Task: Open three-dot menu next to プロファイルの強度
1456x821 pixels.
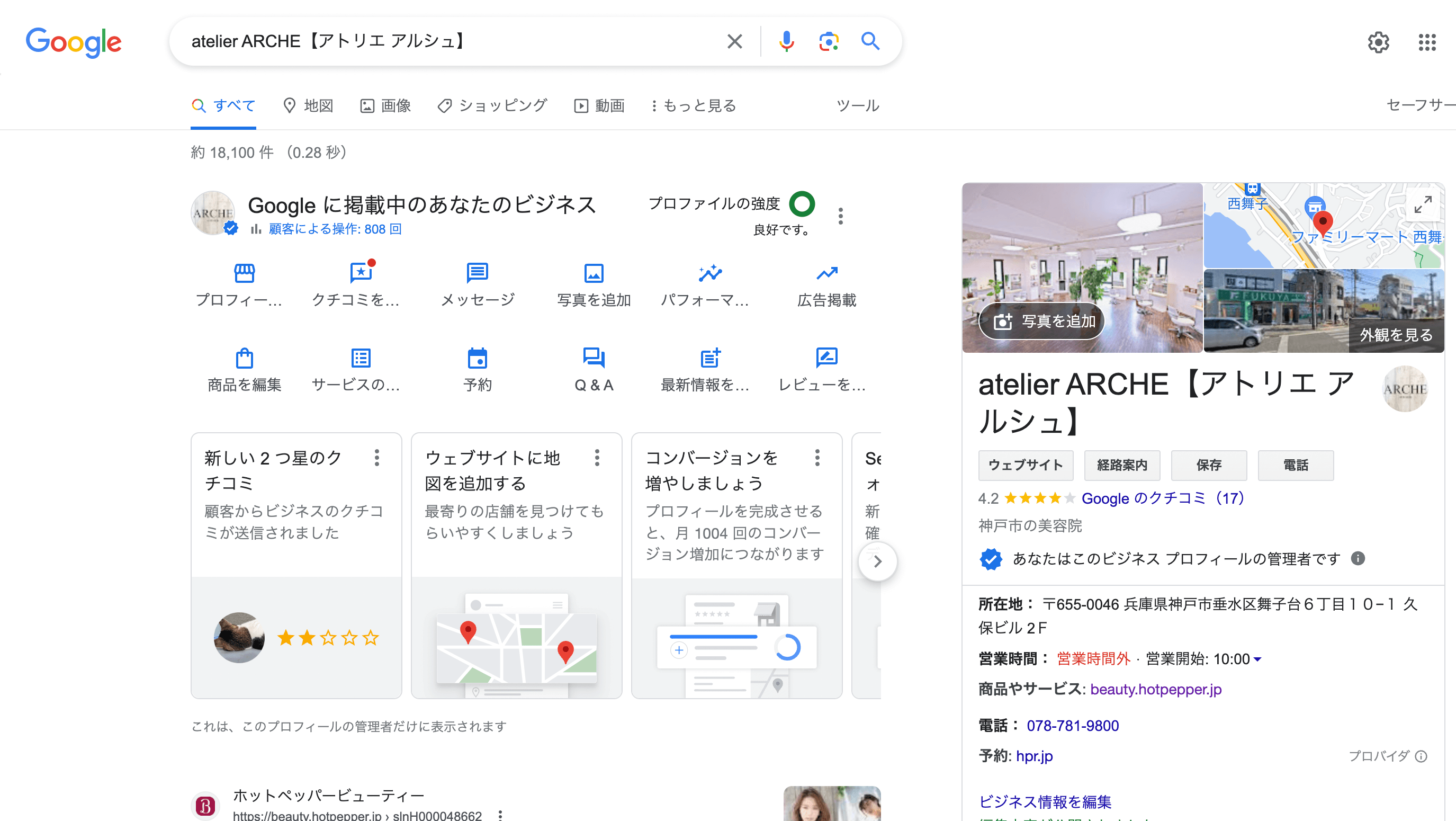Action: 840,216
